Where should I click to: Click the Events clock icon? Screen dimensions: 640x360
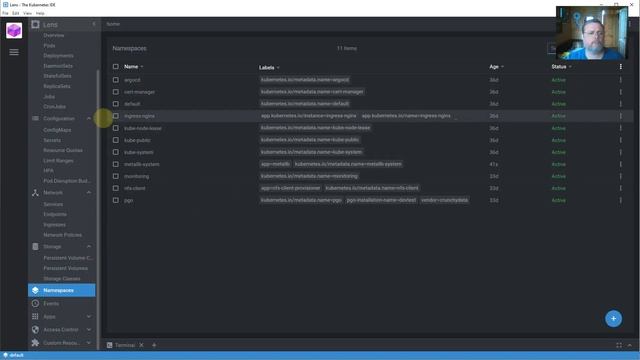point(36,304)
